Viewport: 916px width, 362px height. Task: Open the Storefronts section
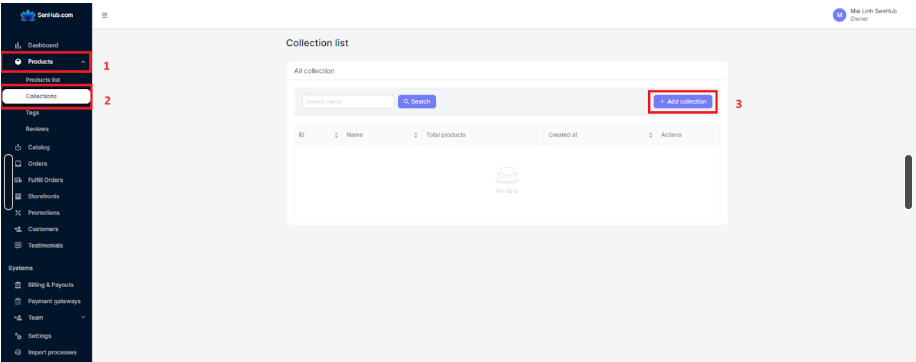[x=43, y=196]
